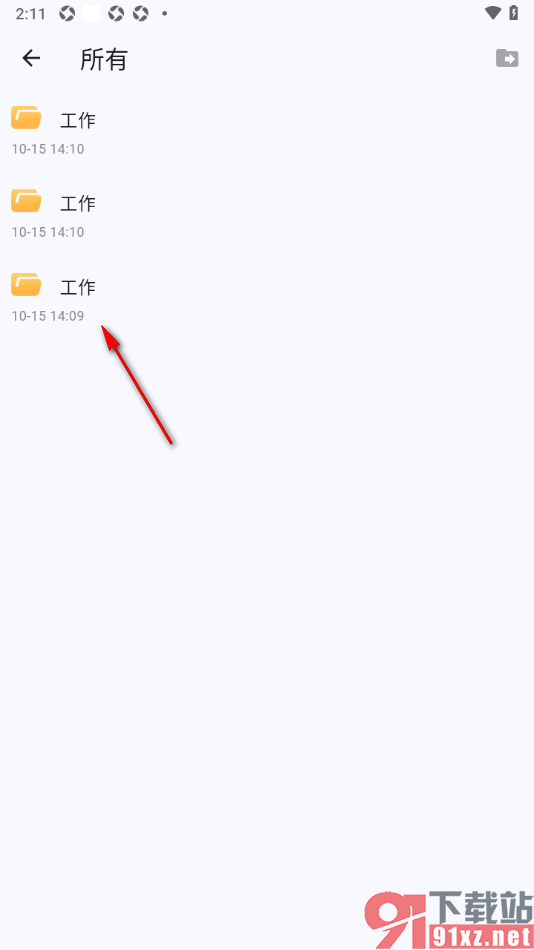The width and height of the screenshot is (534, 950).
Task: Tap the battery charging icon
Action: click(514, 13)
